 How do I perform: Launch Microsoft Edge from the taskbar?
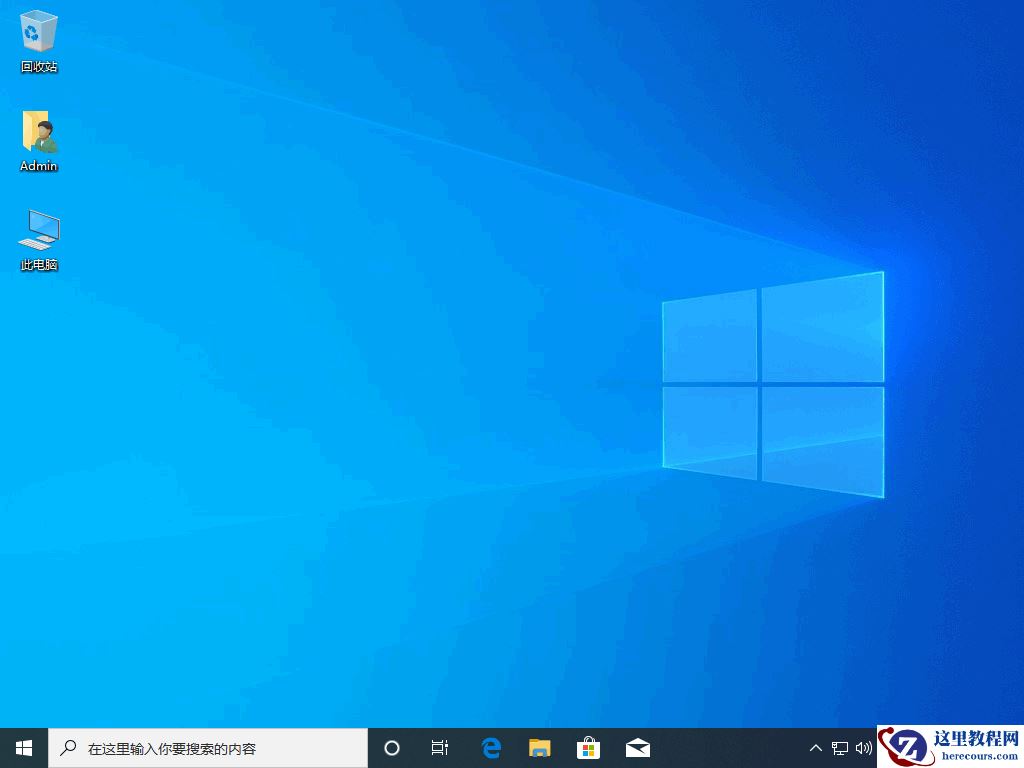pos(490,747)
